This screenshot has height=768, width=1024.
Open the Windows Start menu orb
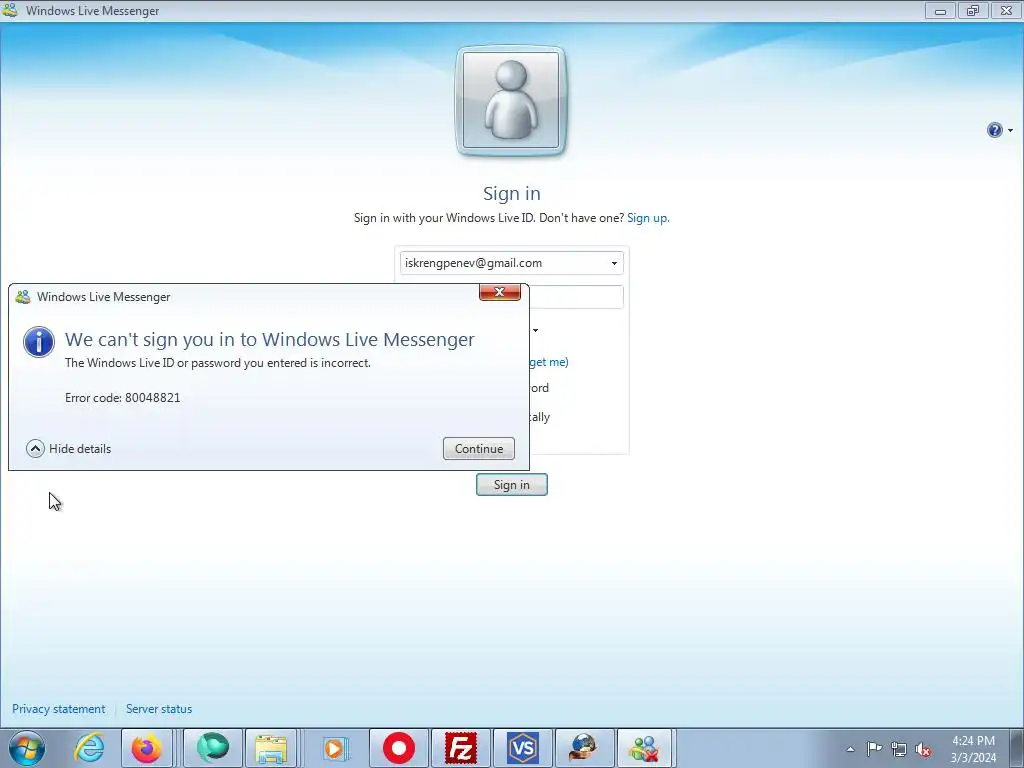click(x=27, y=748)
